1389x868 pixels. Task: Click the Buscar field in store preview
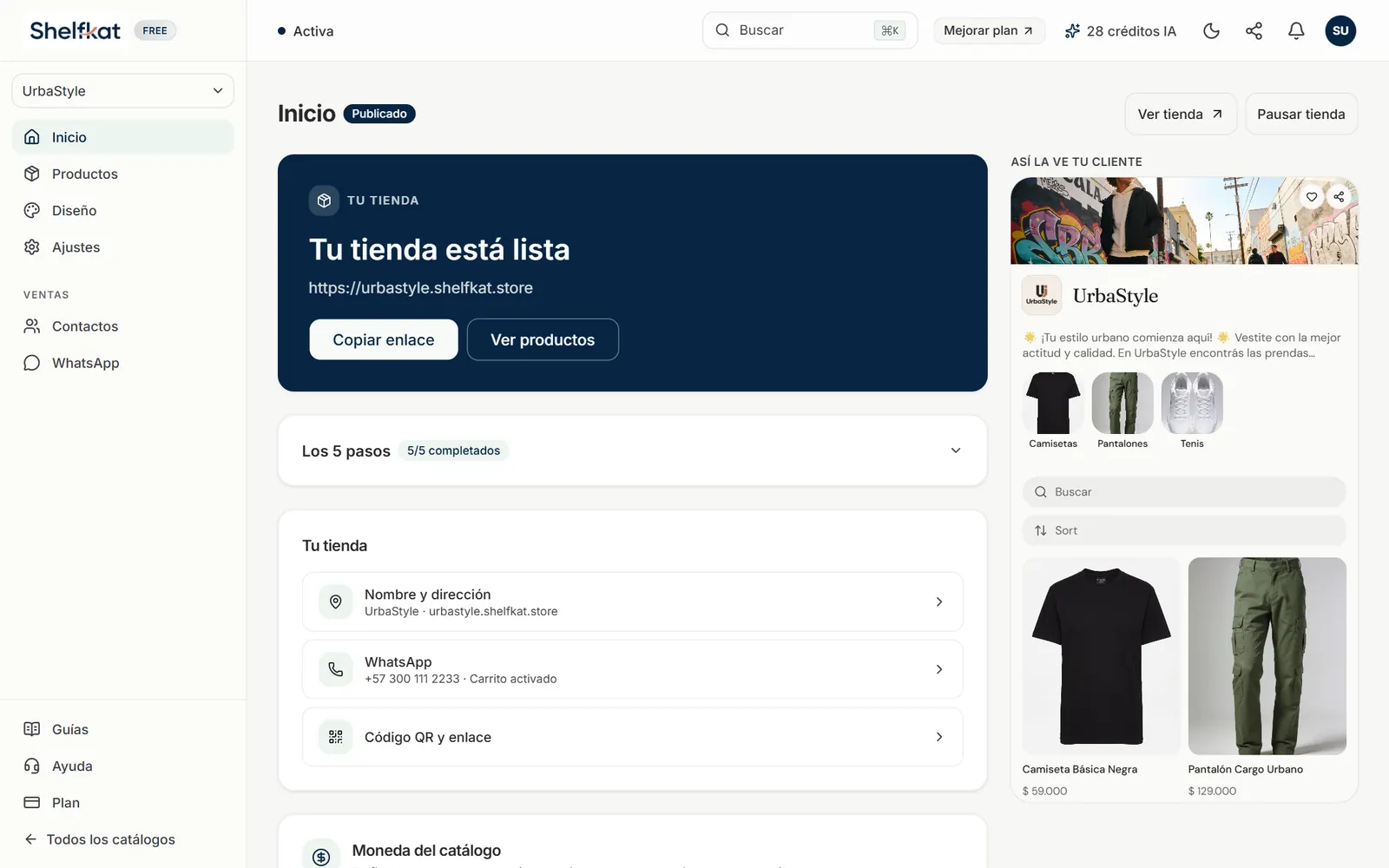coord(1184,491)
